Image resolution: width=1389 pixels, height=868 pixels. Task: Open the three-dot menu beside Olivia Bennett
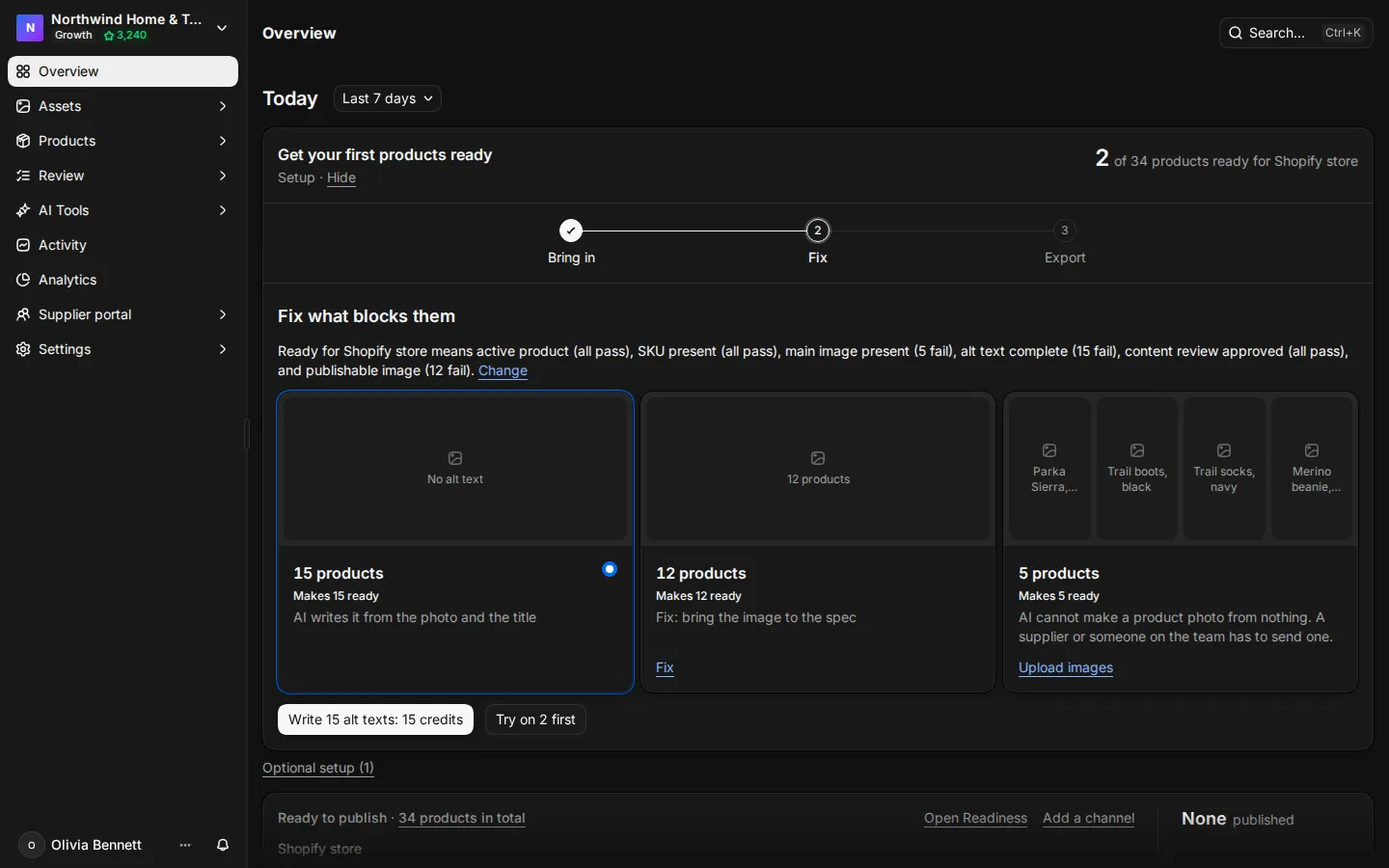(x=185, y=845)
